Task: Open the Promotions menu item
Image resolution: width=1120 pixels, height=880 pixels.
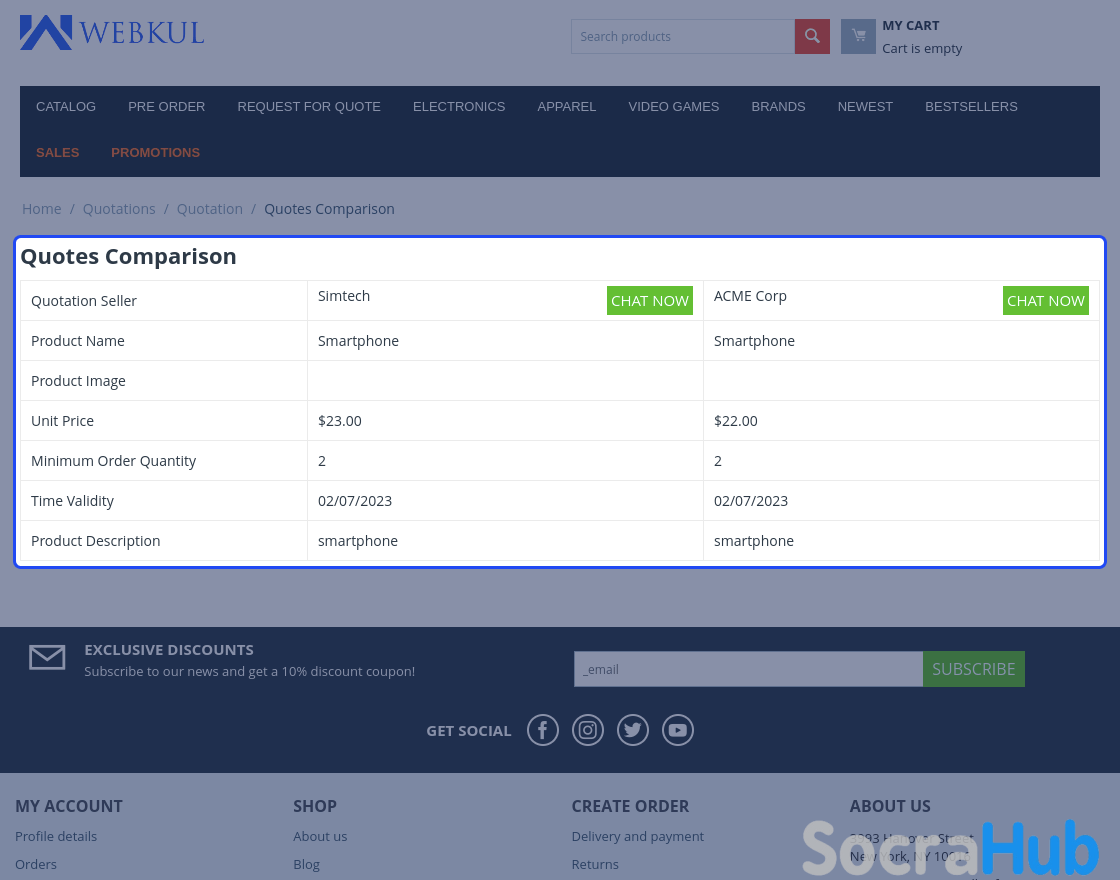Action: 155,153
